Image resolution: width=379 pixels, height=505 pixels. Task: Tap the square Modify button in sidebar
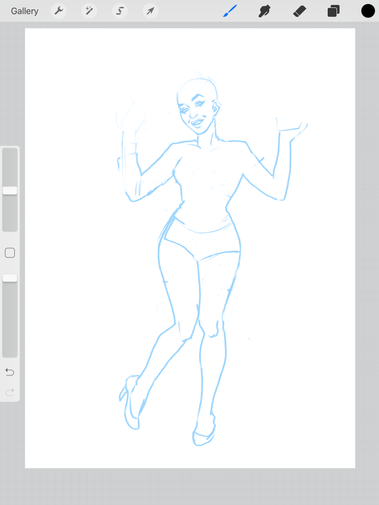[10, 253]
